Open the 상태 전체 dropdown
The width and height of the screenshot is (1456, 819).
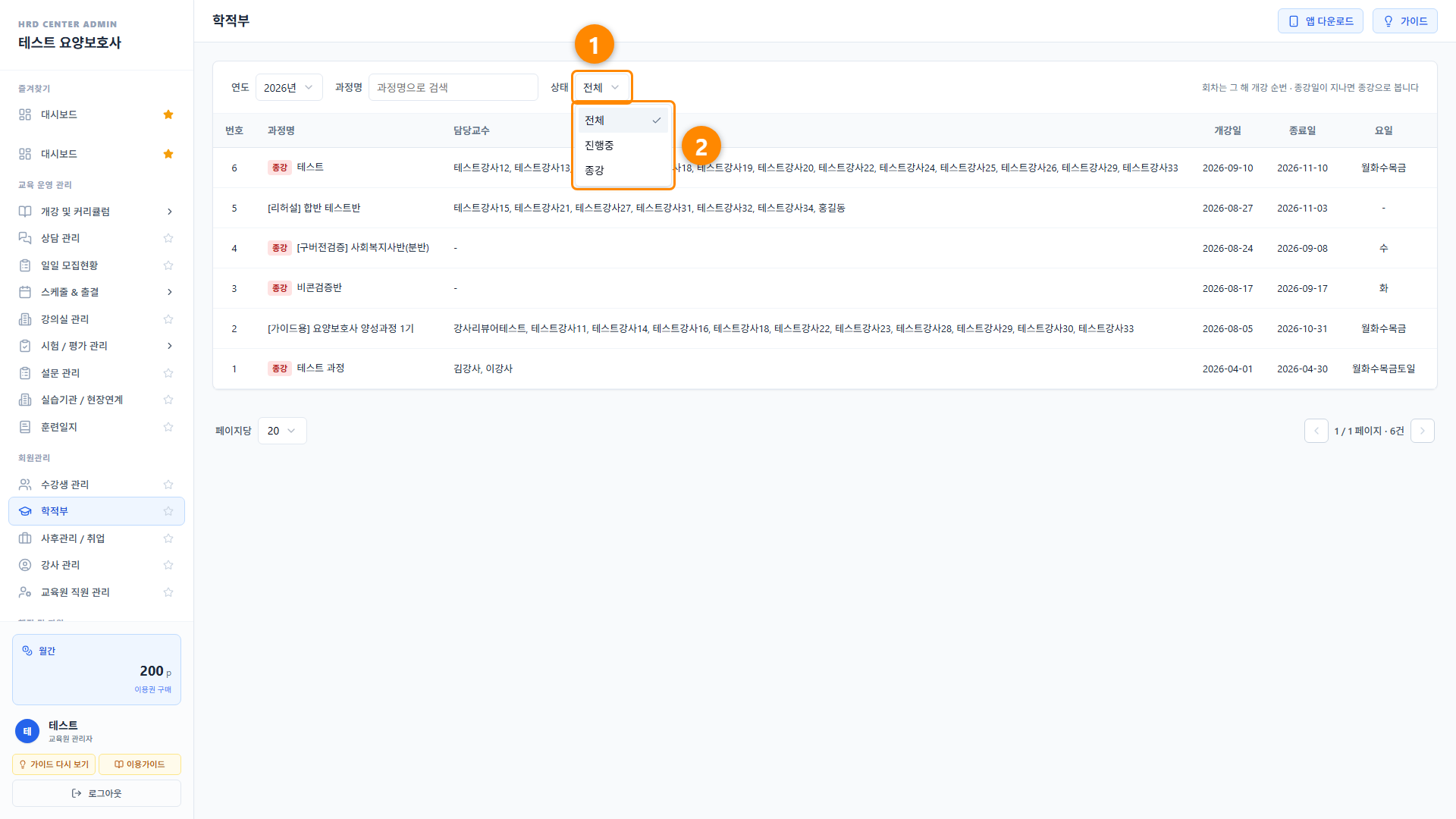[x=602, y=88]
